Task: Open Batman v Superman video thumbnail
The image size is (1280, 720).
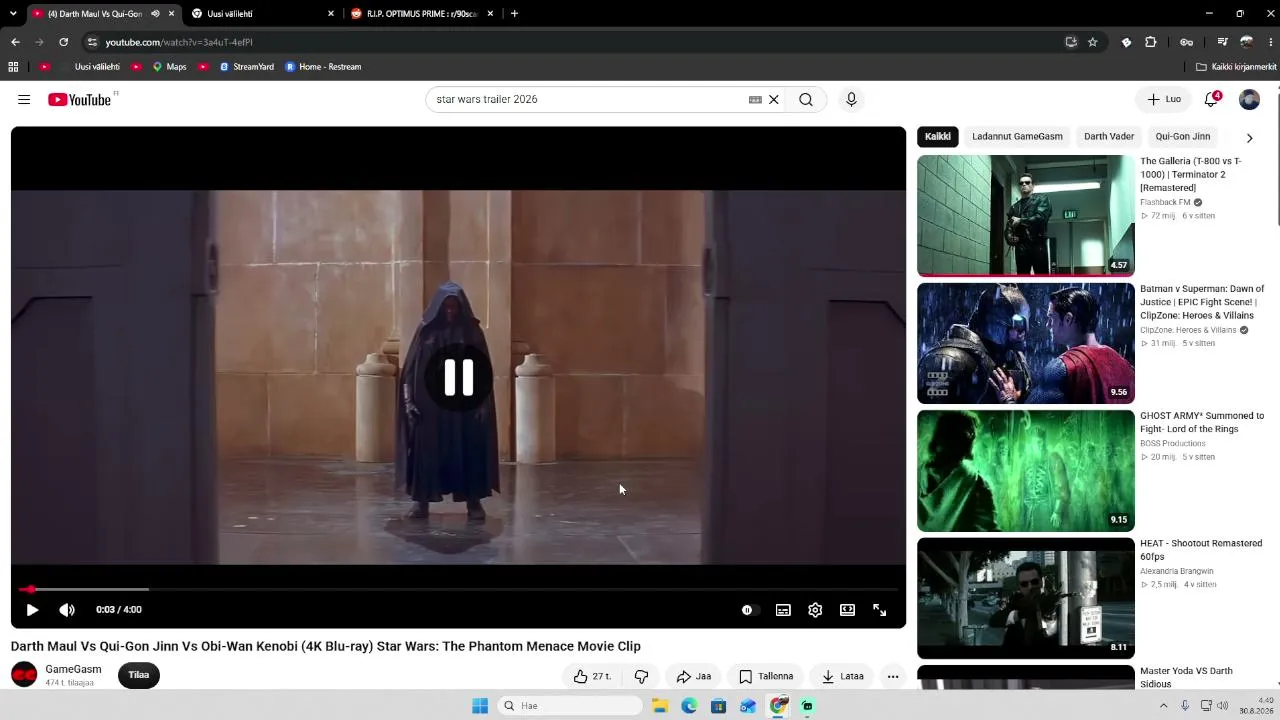Action: click(x=1026, y=343)
